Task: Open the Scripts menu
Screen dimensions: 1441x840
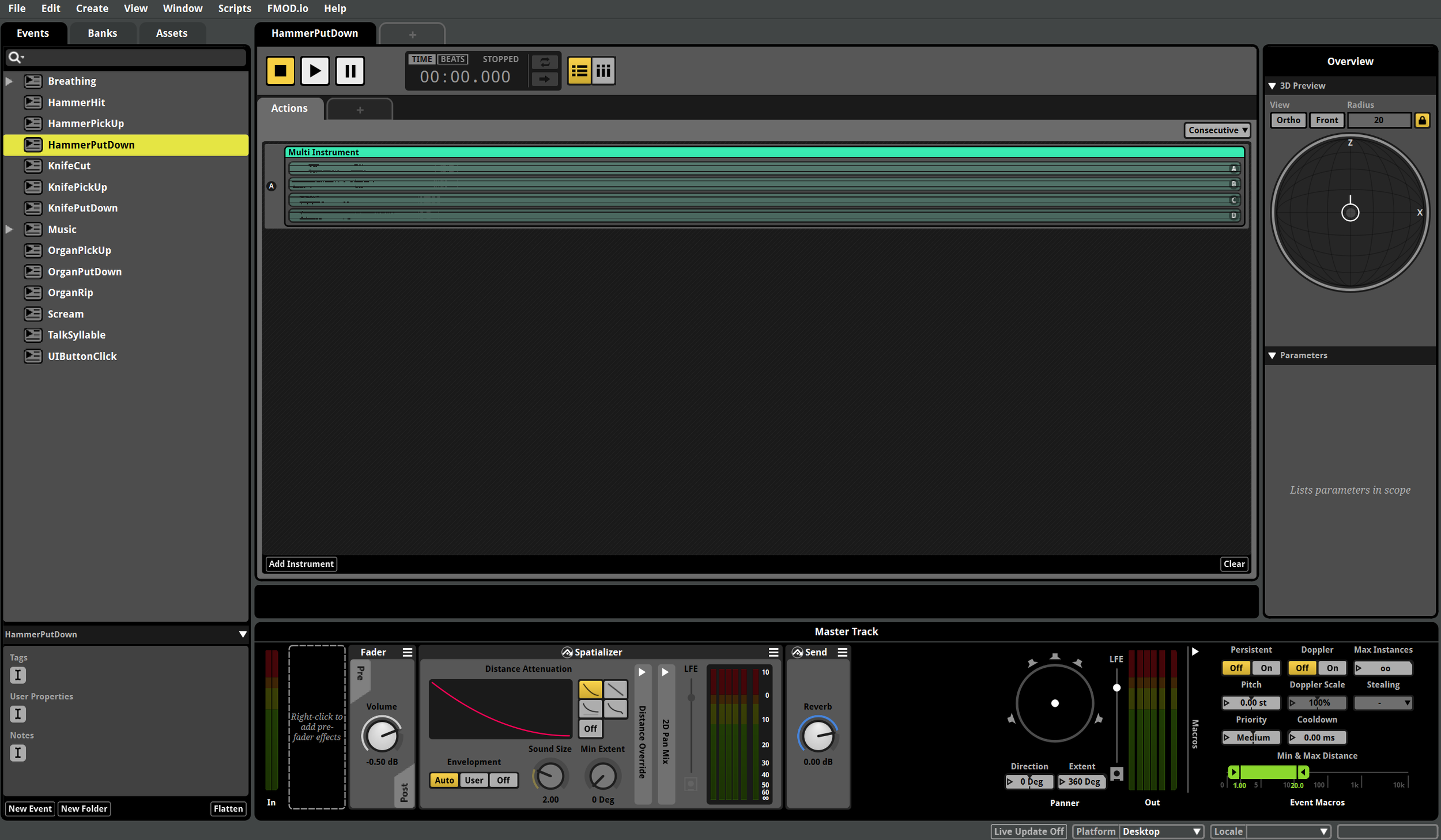Action: (235, 8)
